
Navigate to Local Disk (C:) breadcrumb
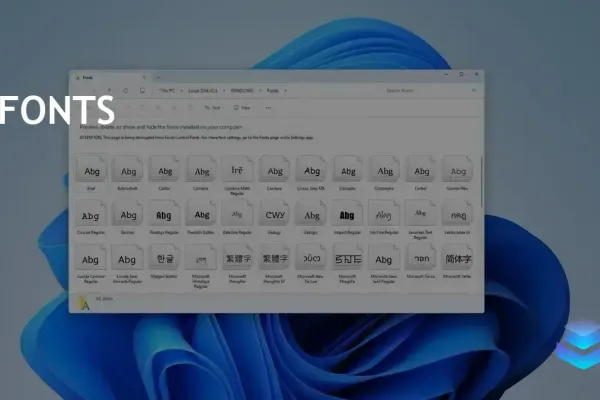pos(203,91)
